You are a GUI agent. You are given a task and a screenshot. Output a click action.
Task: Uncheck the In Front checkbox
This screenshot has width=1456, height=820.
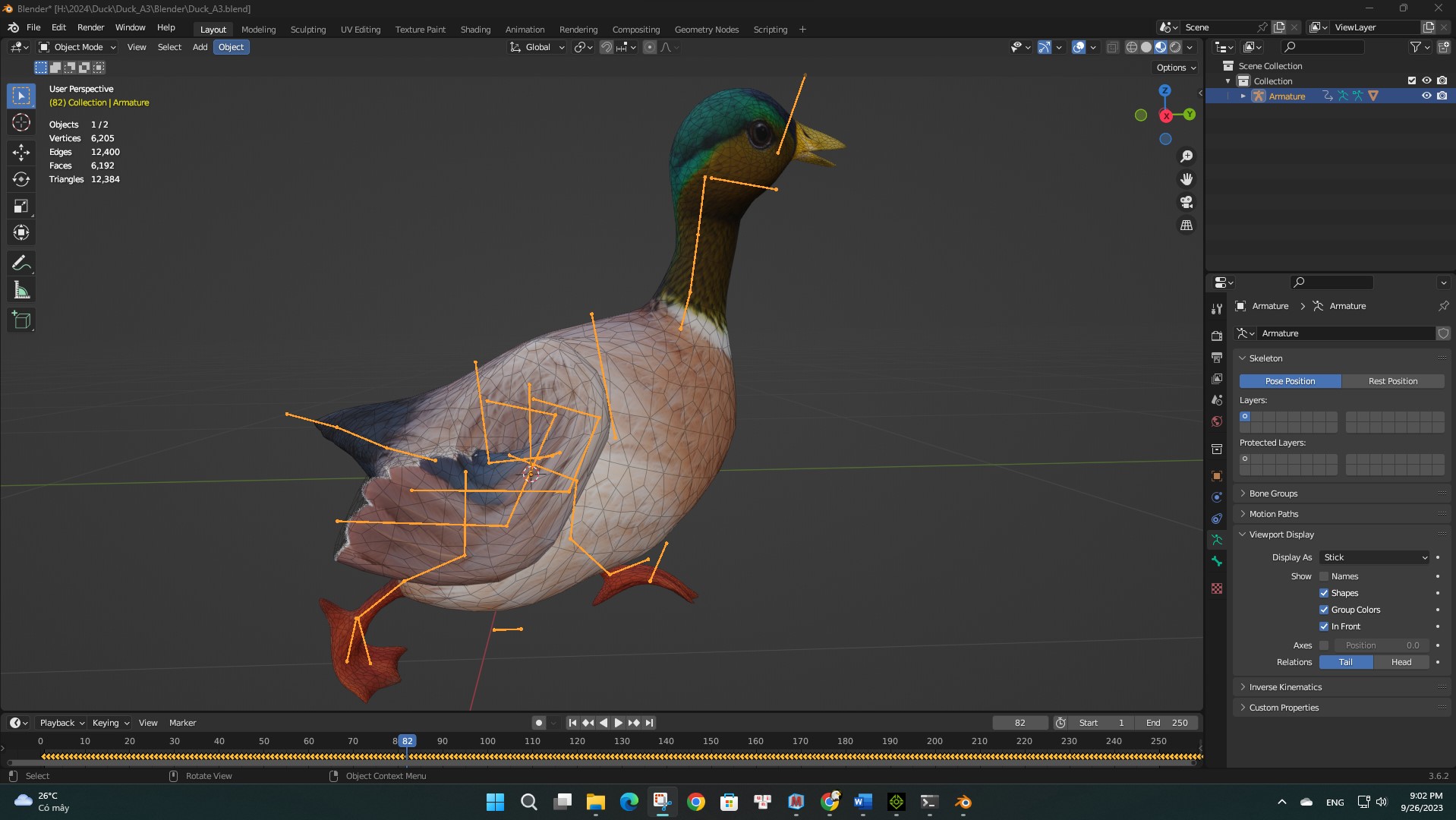pyautogui.click(x=1325, y=626)
